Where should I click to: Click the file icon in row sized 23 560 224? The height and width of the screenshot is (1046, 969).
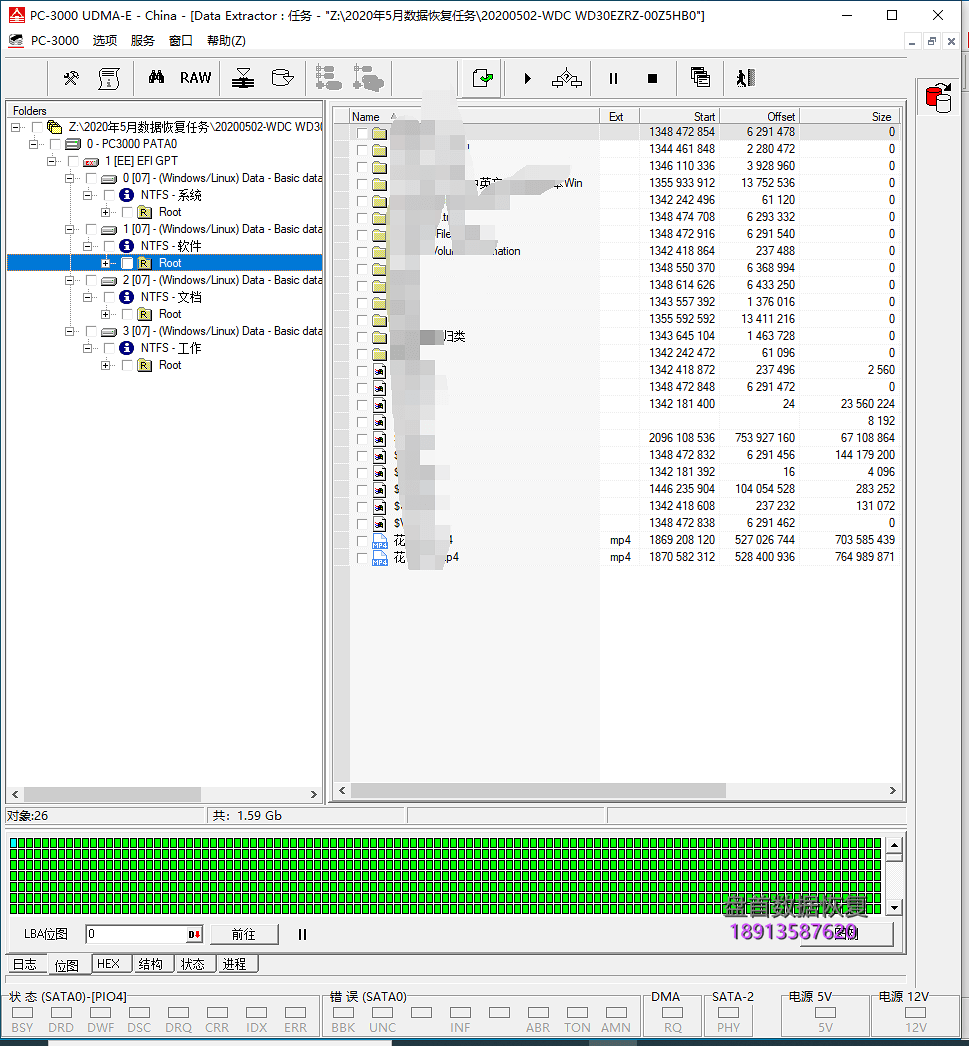point(379,405)
